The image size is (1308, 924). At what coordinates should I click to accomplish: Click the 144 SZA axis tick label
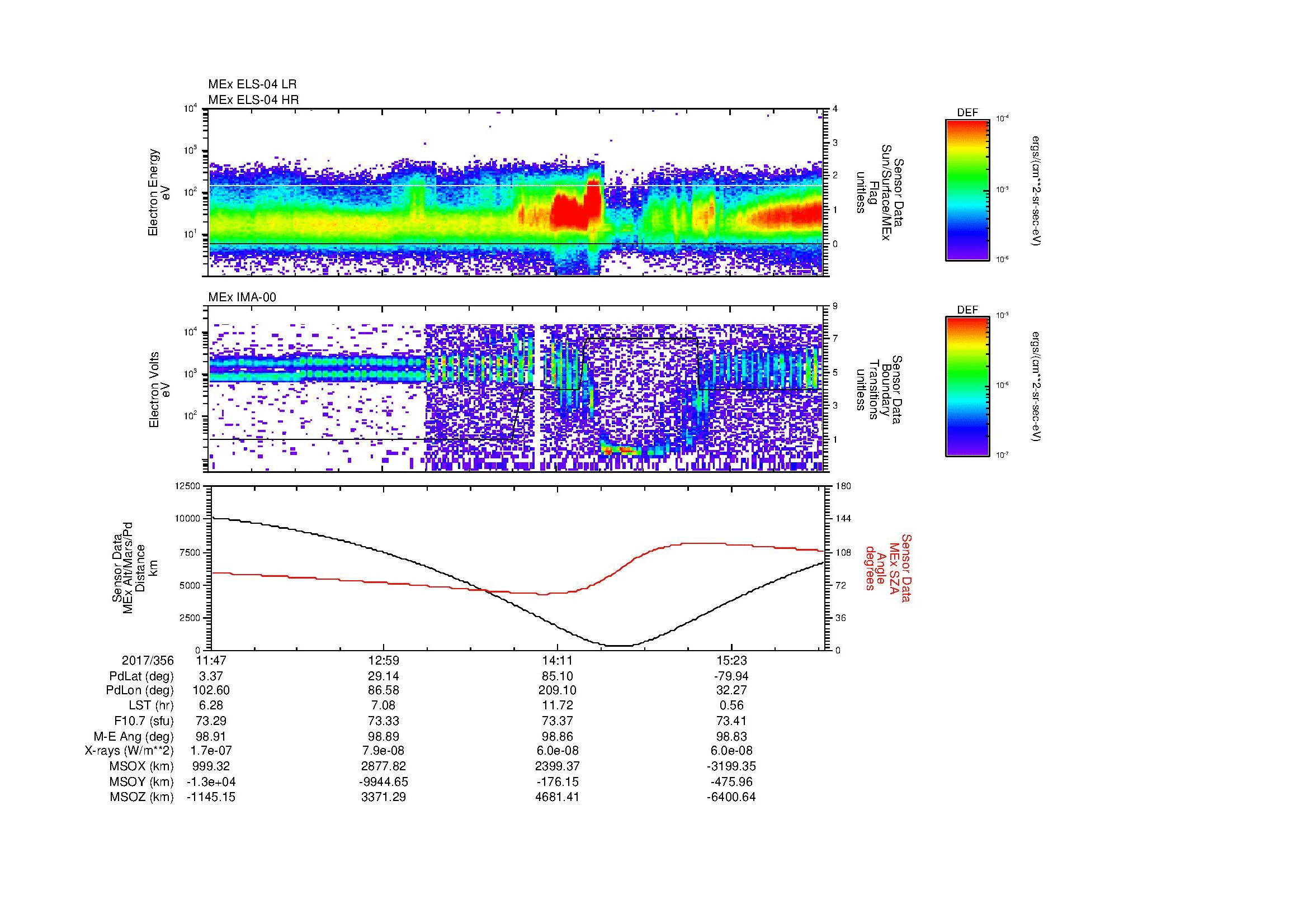[x=843, y=519]
